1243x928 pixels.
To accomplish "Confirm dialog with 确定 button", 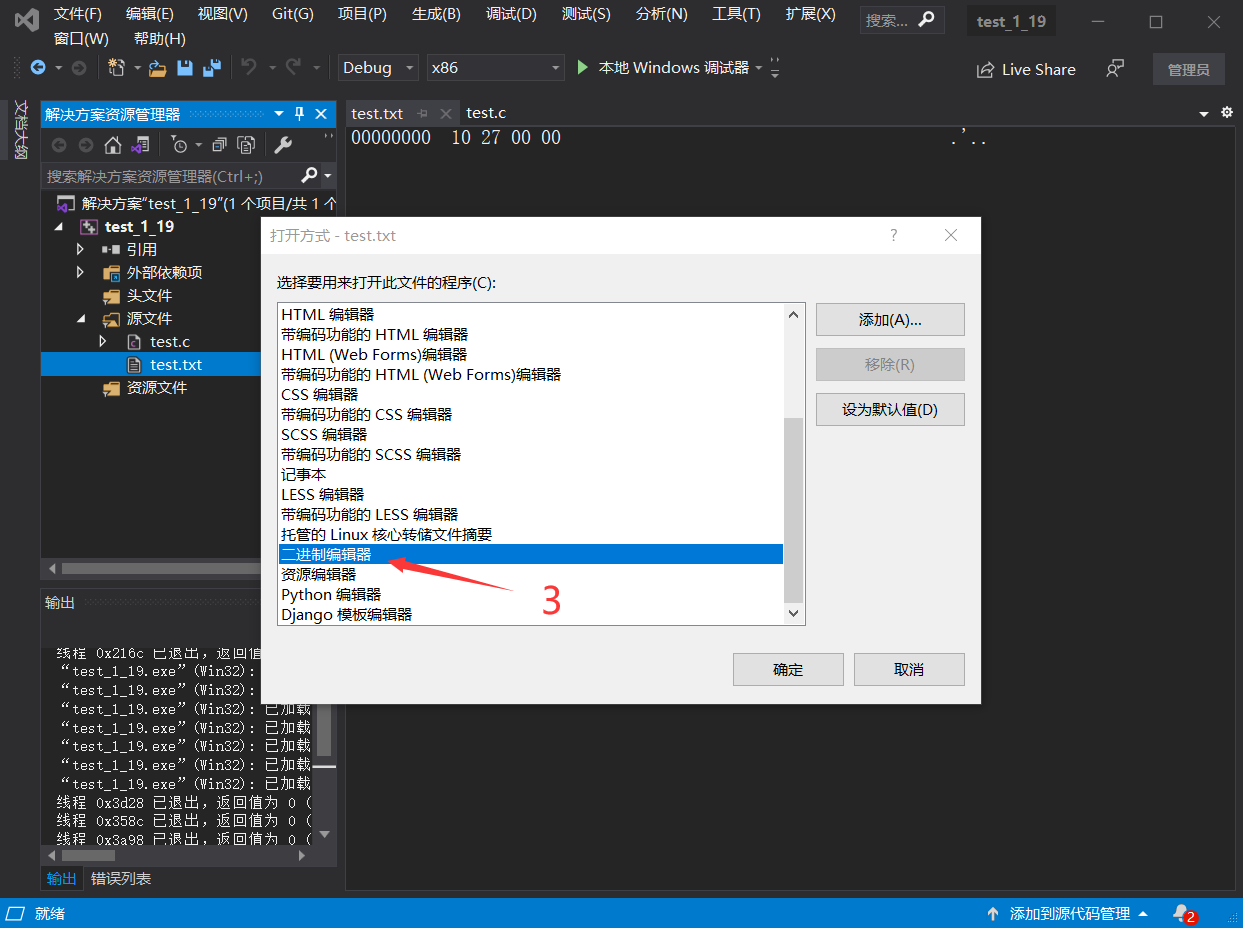I will point(787,669).
